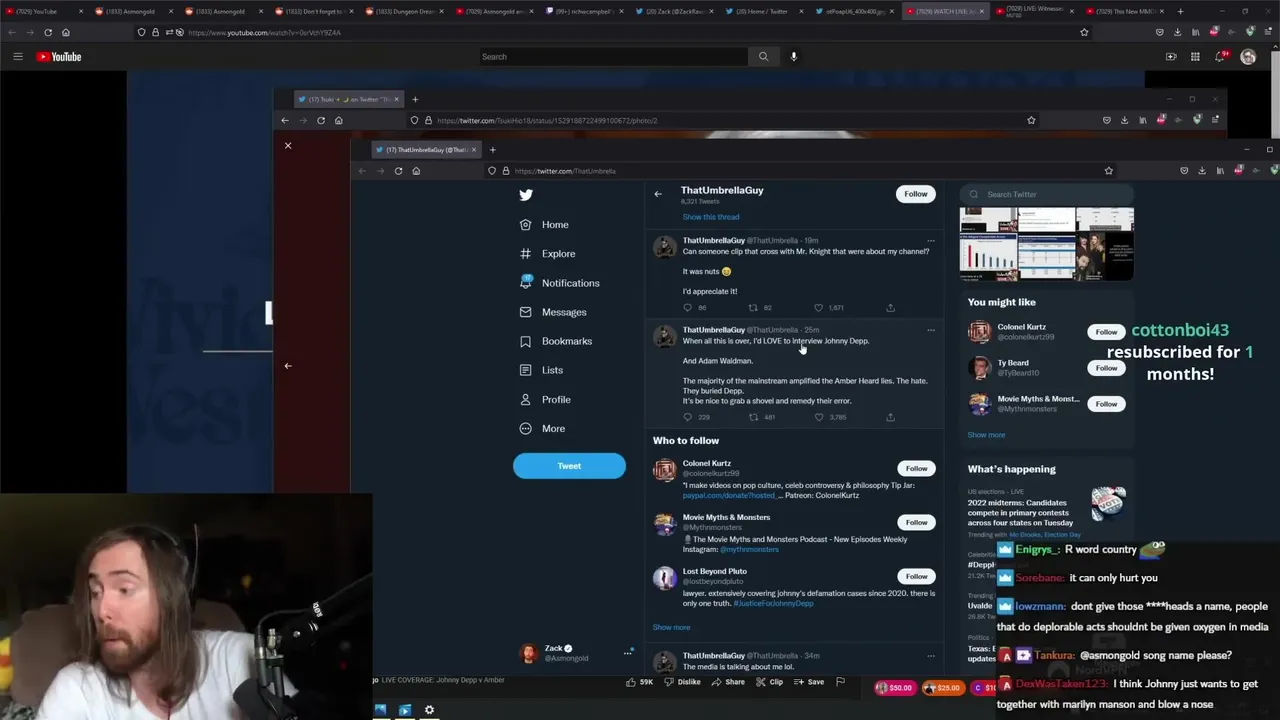Open the YouTube create video icon
The image size is (1280, 720).
point(1171,57)
